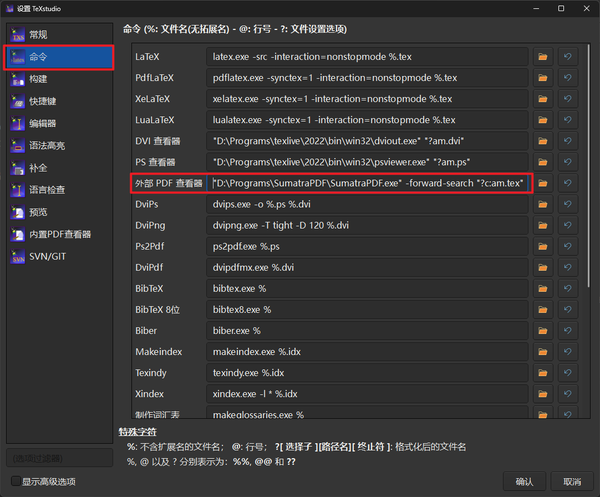This screenshot has width=600, height=497.
Task: Go to the 内置PDF查看器 settings page
Action: pos(59,235)
